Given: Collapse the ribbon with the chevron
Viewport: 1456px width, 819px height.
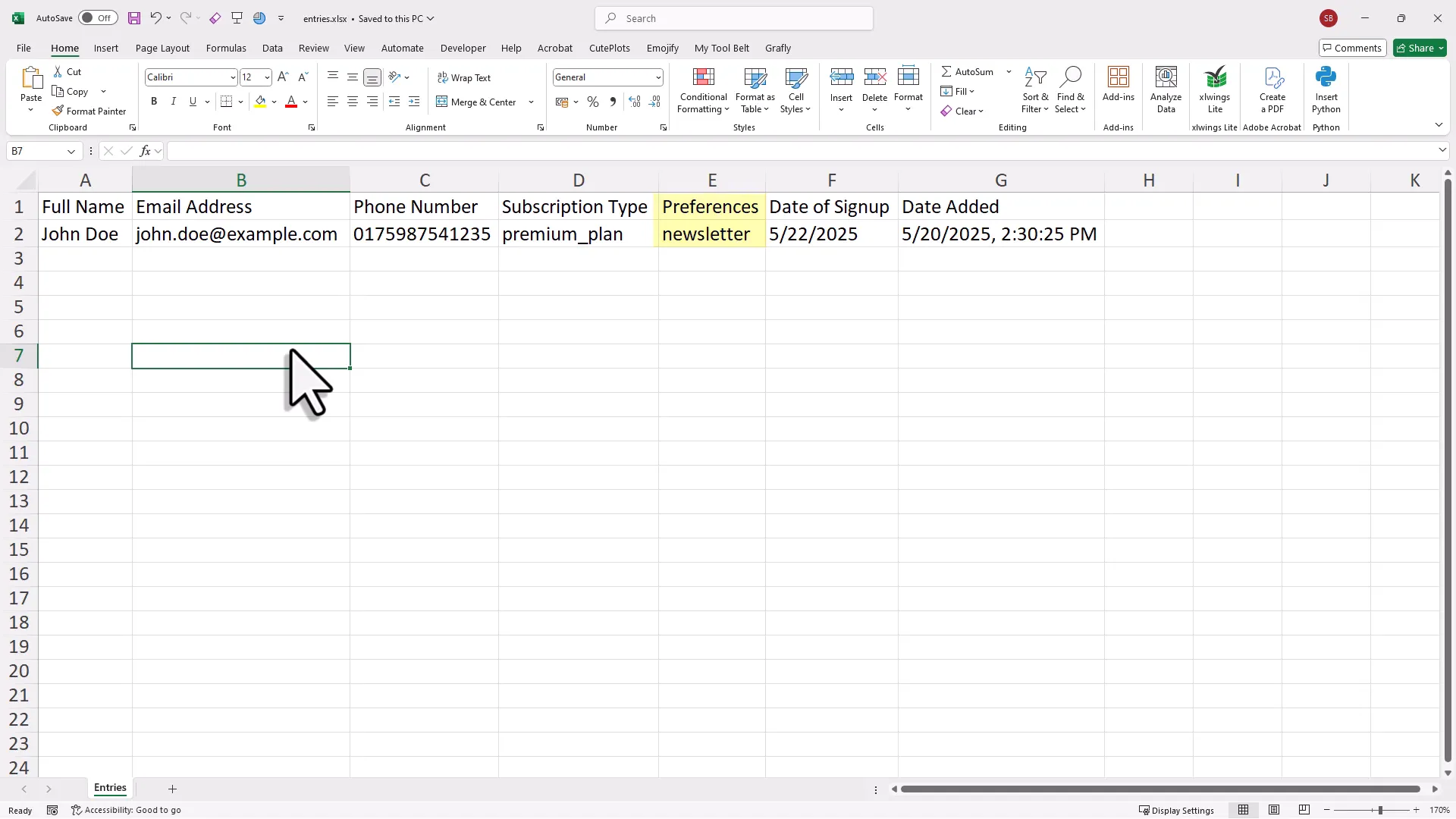Looking at the screenshot, I should tap(1439, 124).
